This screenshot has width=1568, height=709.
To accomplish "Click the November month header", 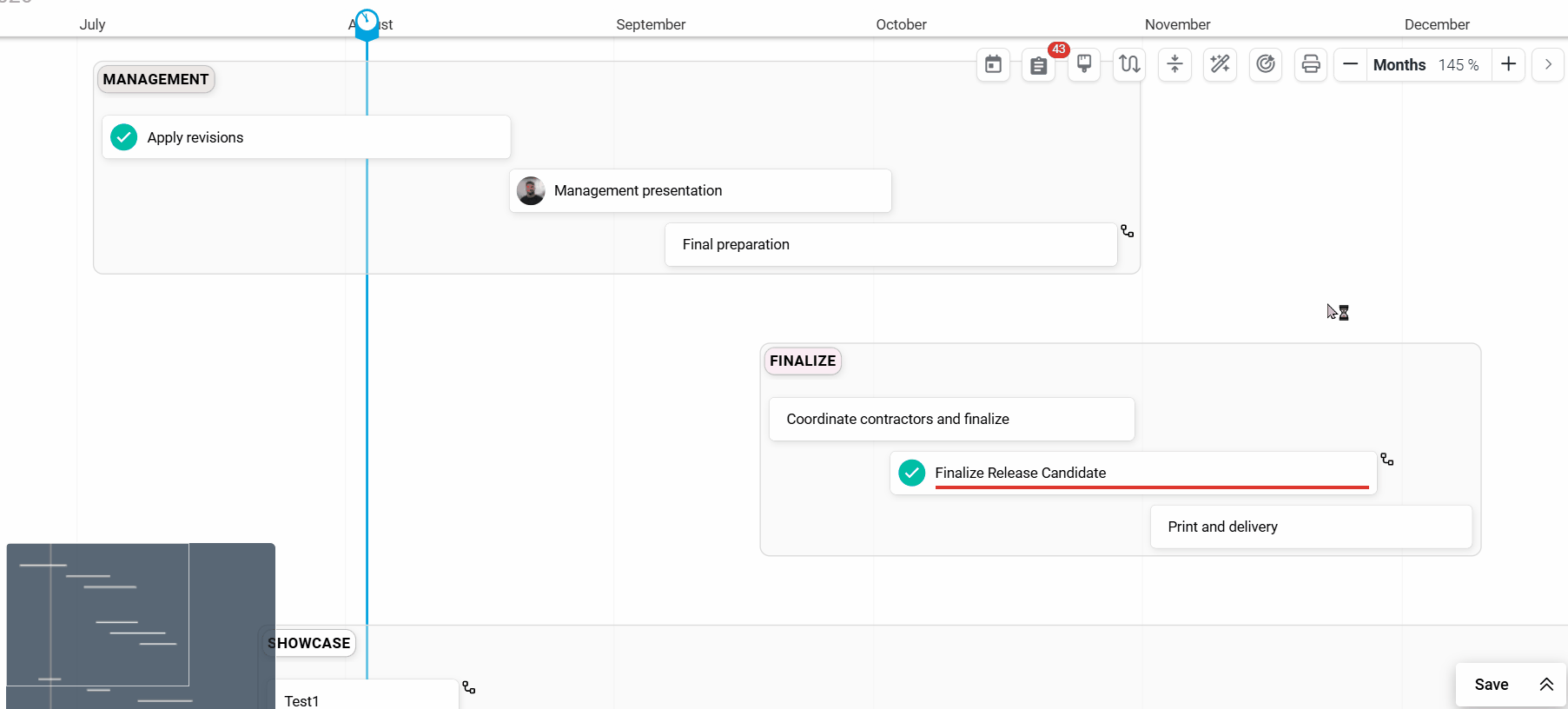I will pos(1177,24).
